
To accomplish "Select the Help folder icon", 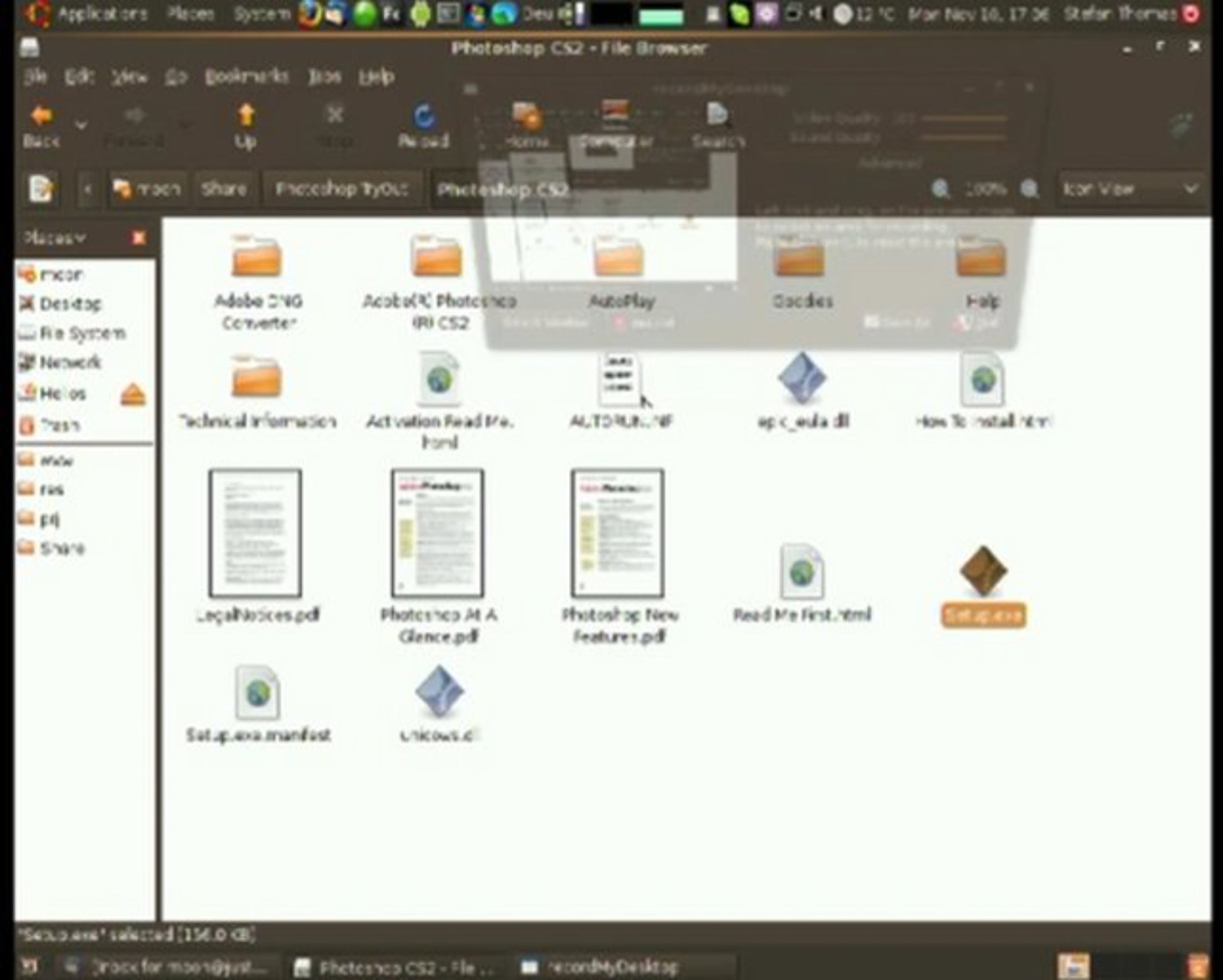I will [981, 257].
